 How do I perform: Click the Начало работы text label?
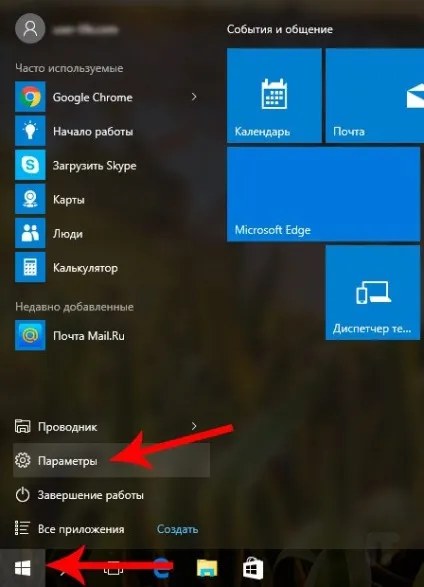pyautogui.click(x=93, y=131)
